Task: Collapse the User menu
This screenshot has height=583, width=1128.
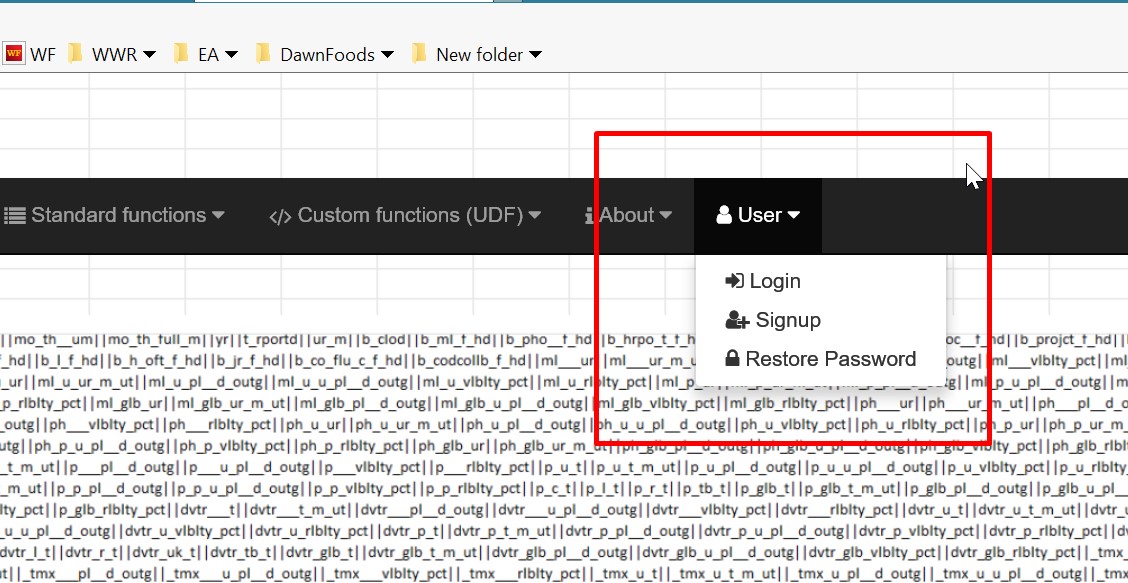Action: (758, 214)
